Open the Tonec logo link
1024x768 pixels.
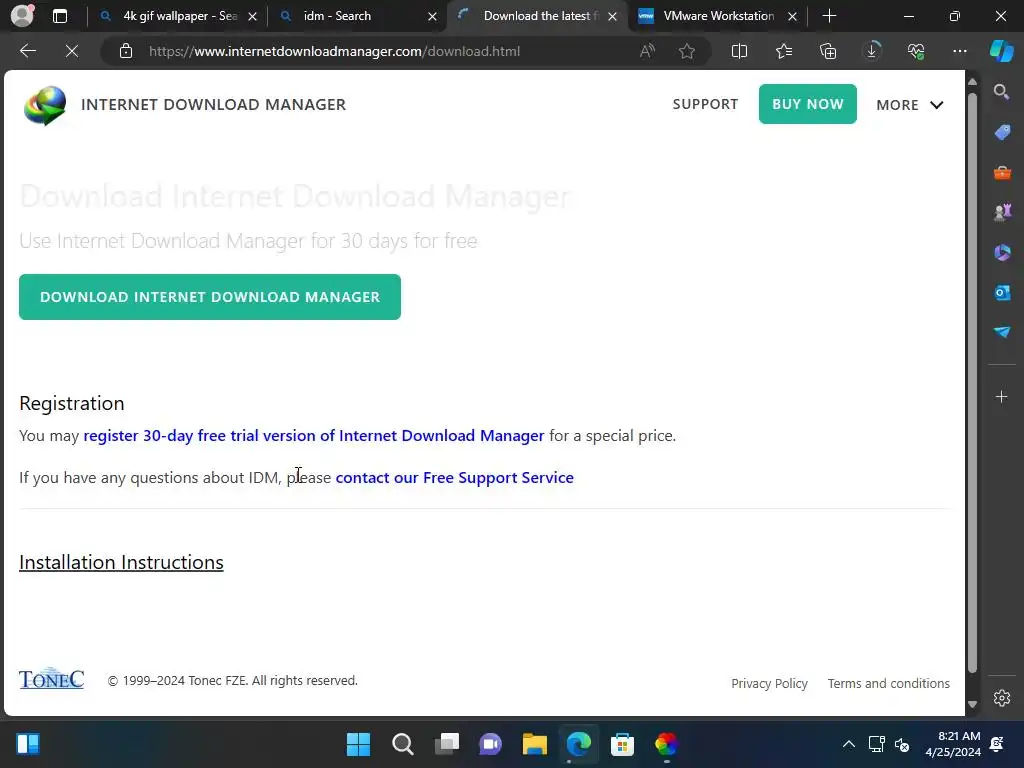coord(52,679)
